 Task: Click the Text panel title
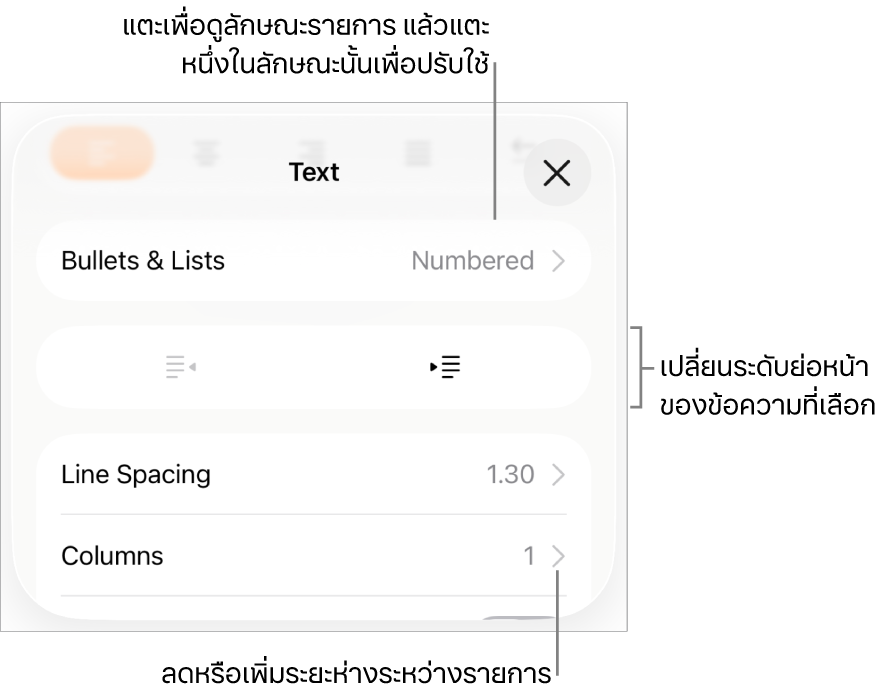click(314, 173)
